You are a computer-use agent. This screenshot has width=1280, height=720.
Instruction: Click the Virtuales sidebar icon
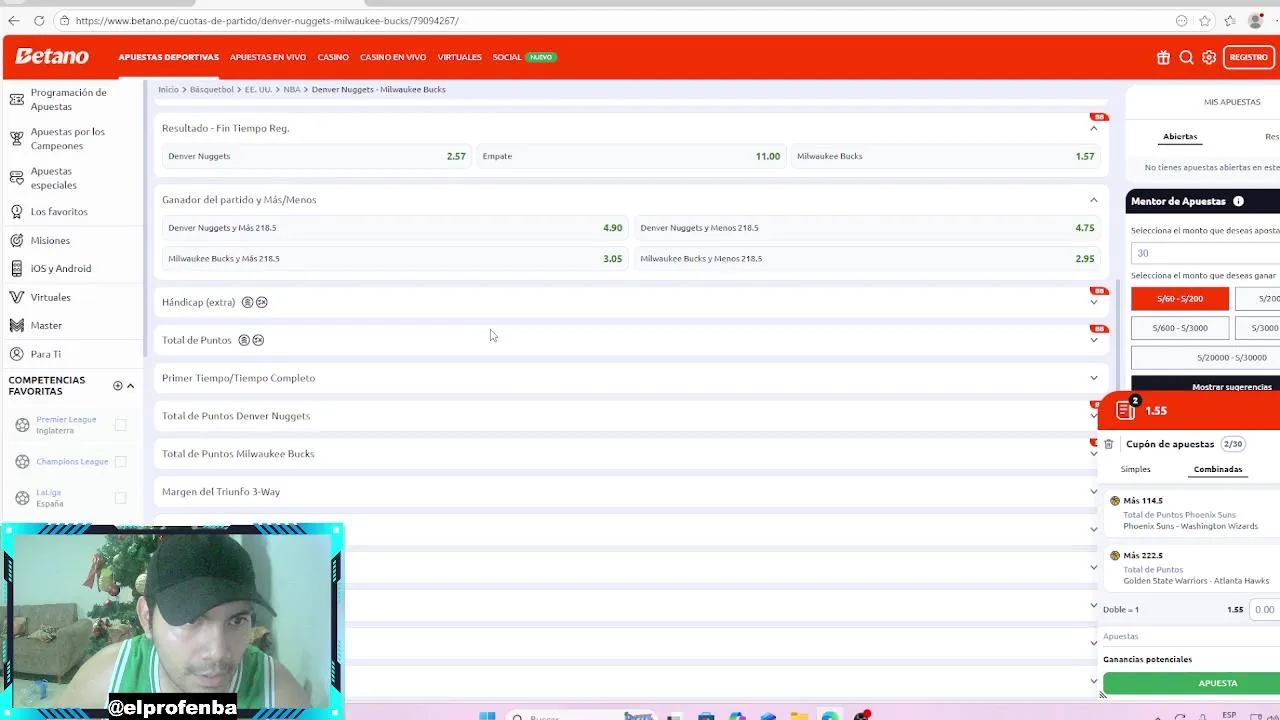tap(16, 297)
